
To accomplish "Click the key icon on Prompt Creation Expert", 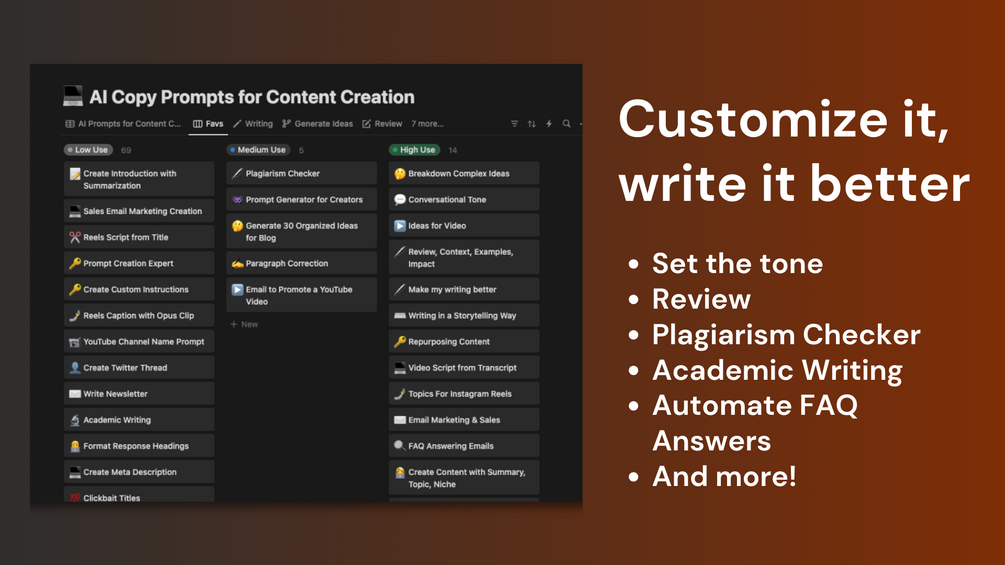I will pos(75,263).
